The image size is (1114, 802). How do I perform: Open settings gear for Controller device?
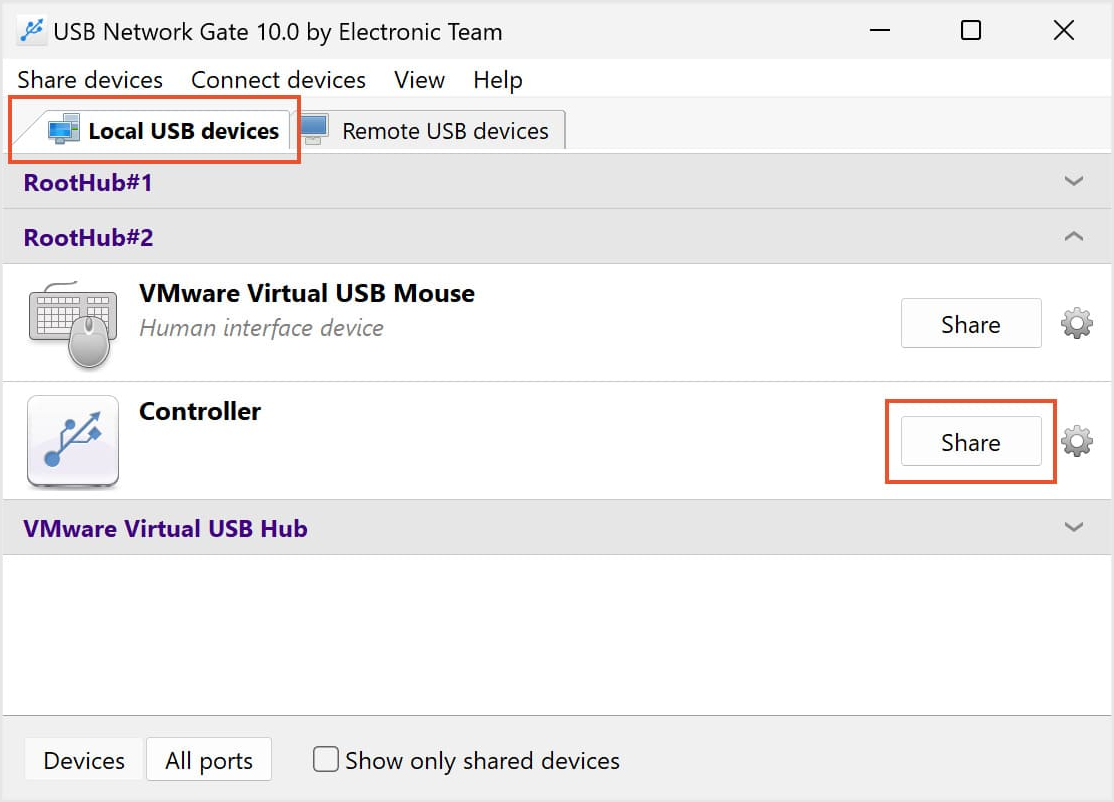[x=1076, y=441]
